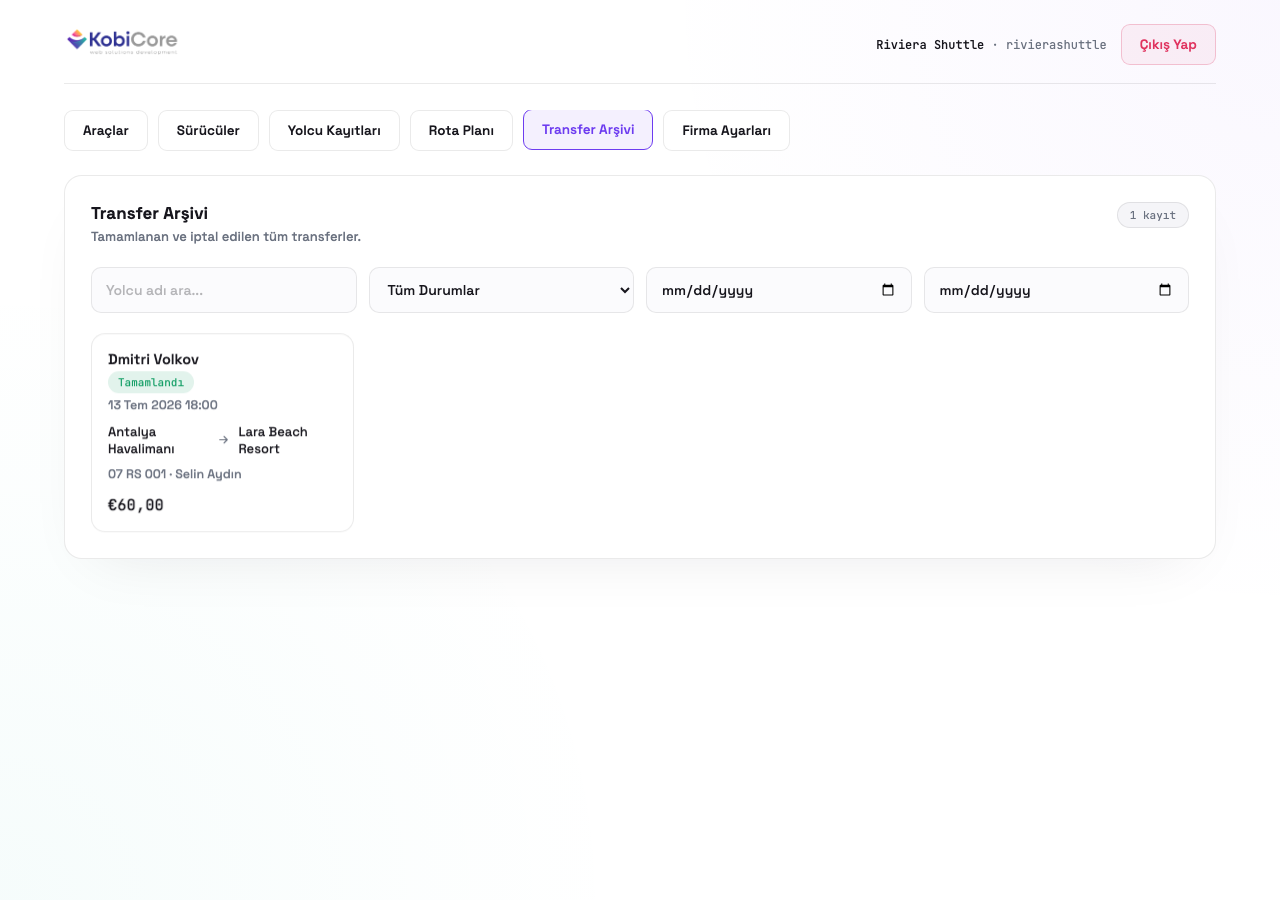Image resolution: width=1280 pixels, height=900 pixels.
Task: Select the Transfer Arşivi tab
Action: [588, 130]
